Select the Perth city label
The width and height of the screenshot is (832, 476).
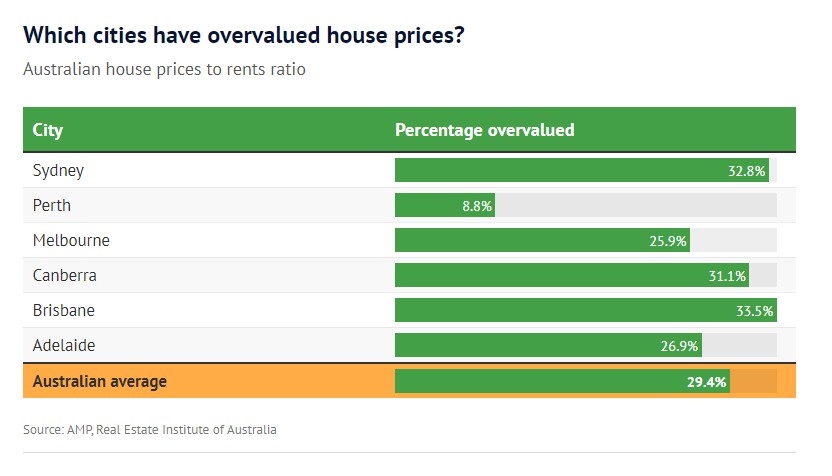click(52, 205)
